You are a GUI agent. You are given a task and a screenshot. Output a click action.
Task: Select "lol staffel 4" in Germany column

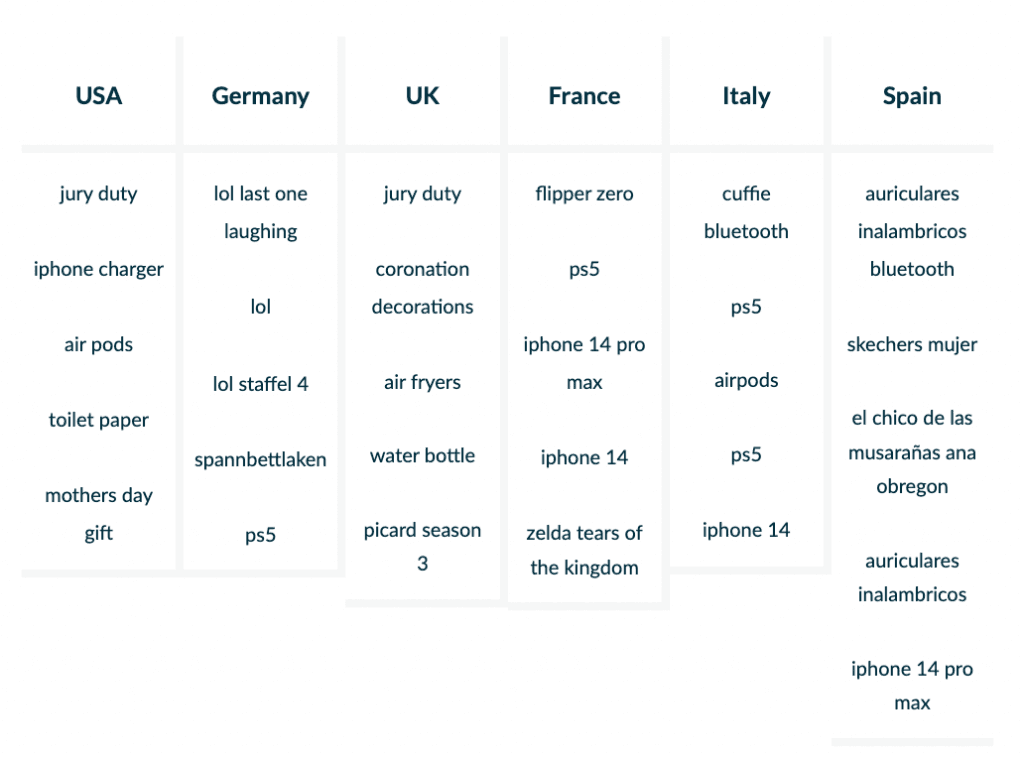tap(260, 383)
